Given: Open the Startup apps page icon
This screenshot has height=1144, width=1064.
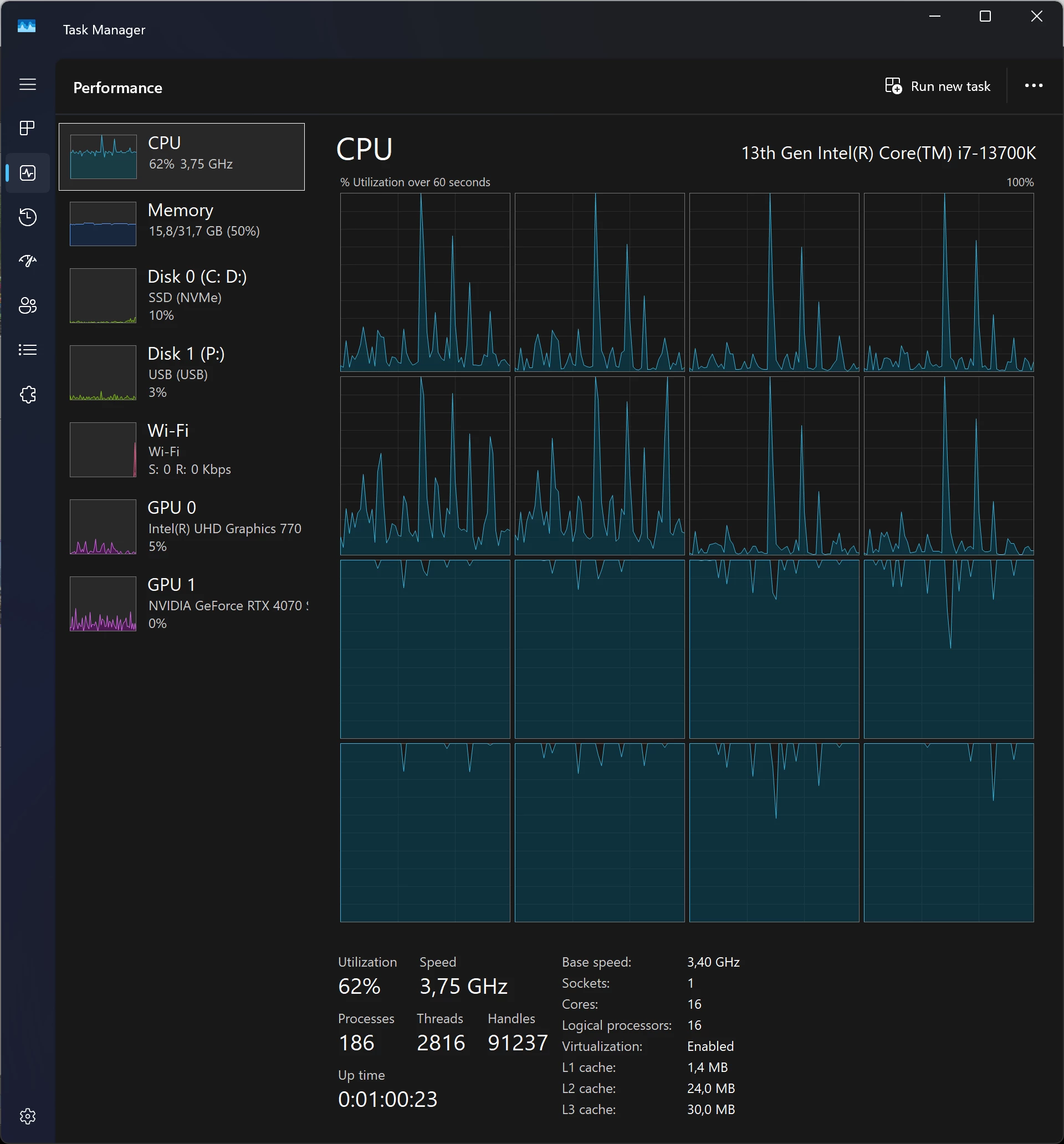Looking at the screenshot, I should 28,261.
